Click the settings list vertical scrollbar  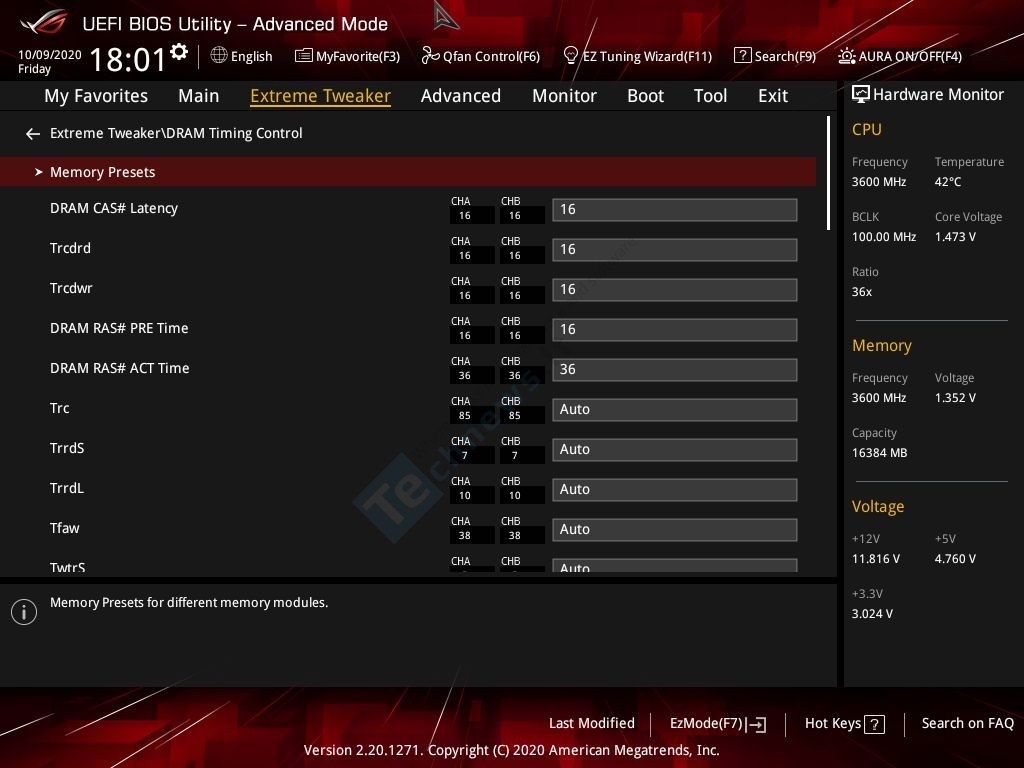pyautogui.click(x=828, y=173)
